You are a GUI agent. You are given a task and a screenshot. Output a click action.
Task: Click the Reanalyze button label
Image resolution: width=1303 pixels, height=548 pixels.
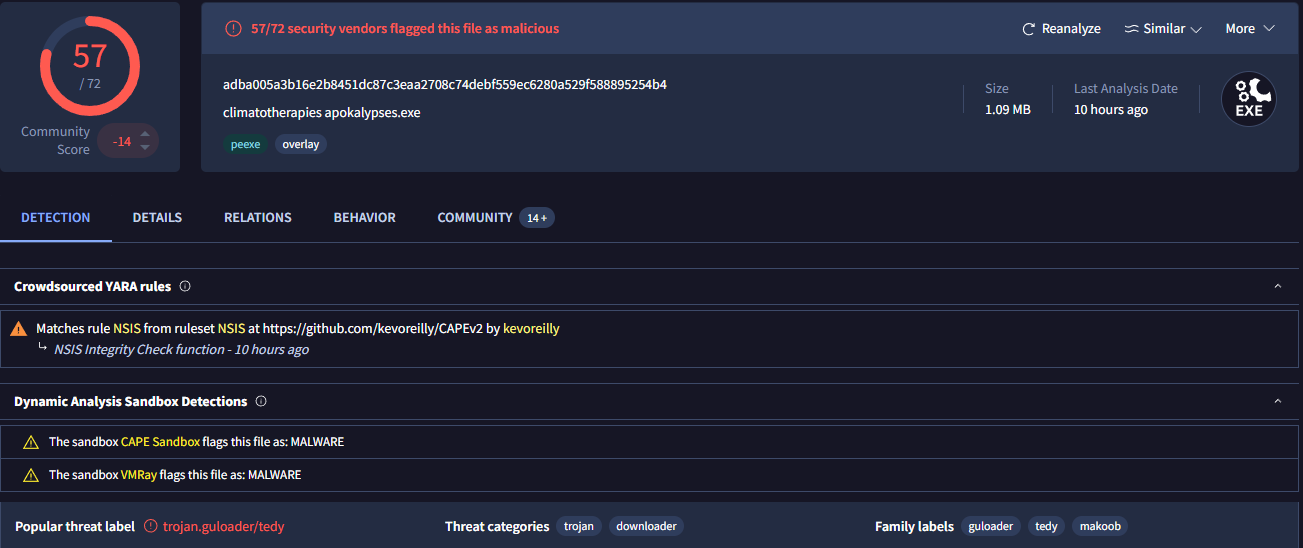coord(1071,29)
